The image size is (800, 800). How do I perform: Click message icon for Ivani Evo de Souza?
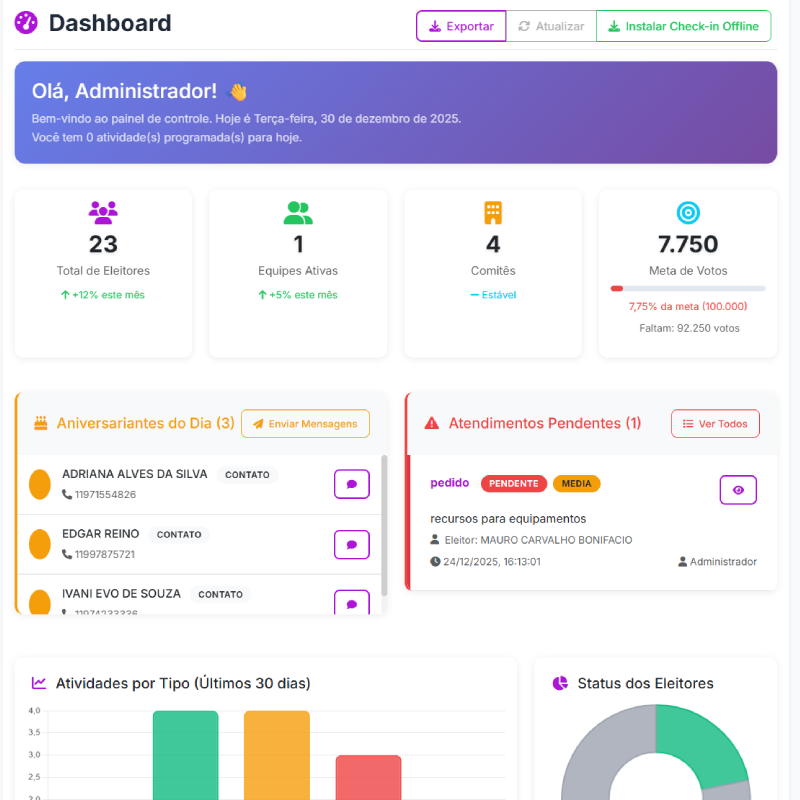[351, 602]
